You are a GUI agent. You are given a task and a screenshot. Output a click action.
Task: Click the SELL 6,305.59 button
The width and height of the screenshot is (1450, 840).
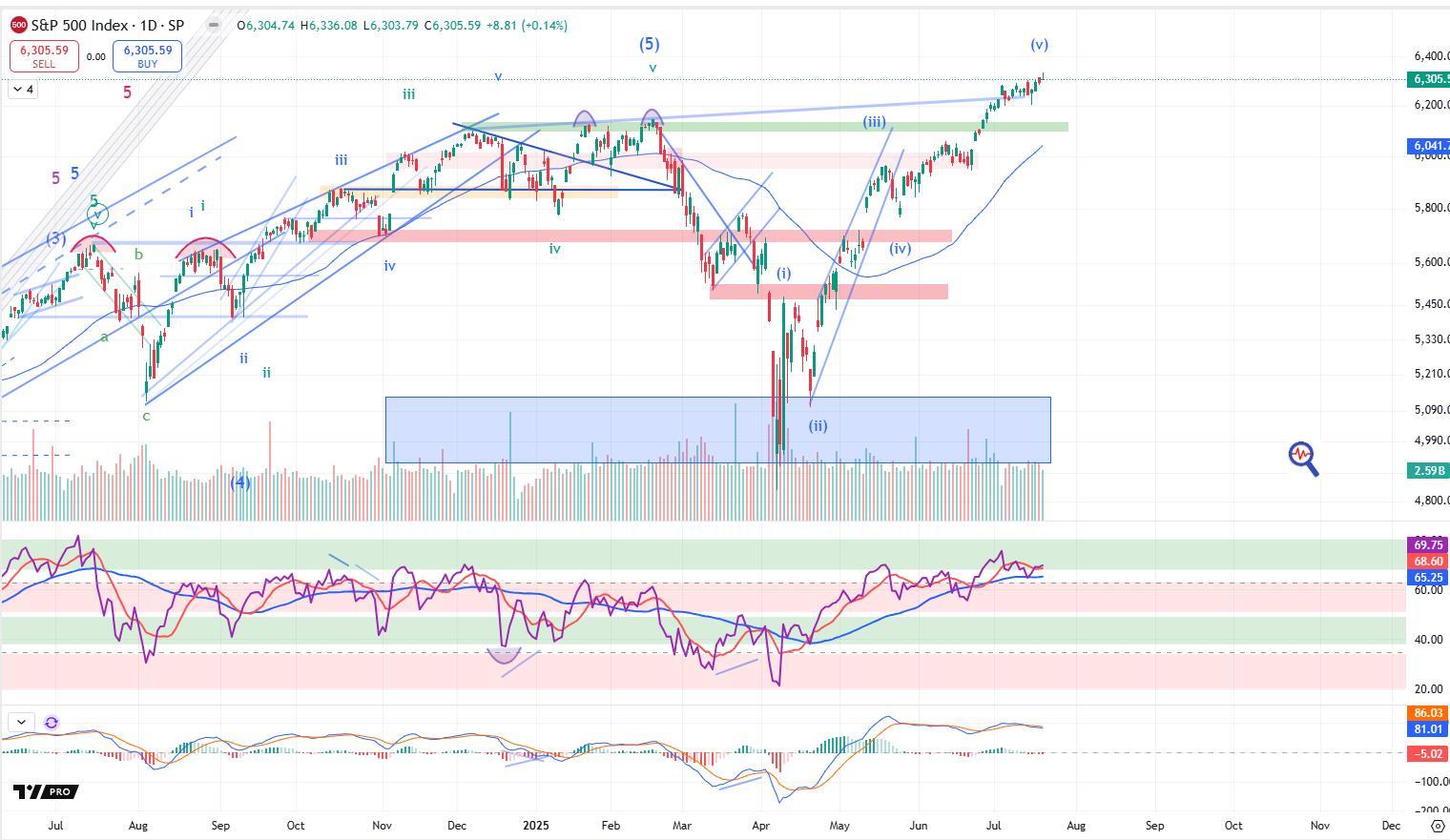pyautogui.click(x=44, y=56)
